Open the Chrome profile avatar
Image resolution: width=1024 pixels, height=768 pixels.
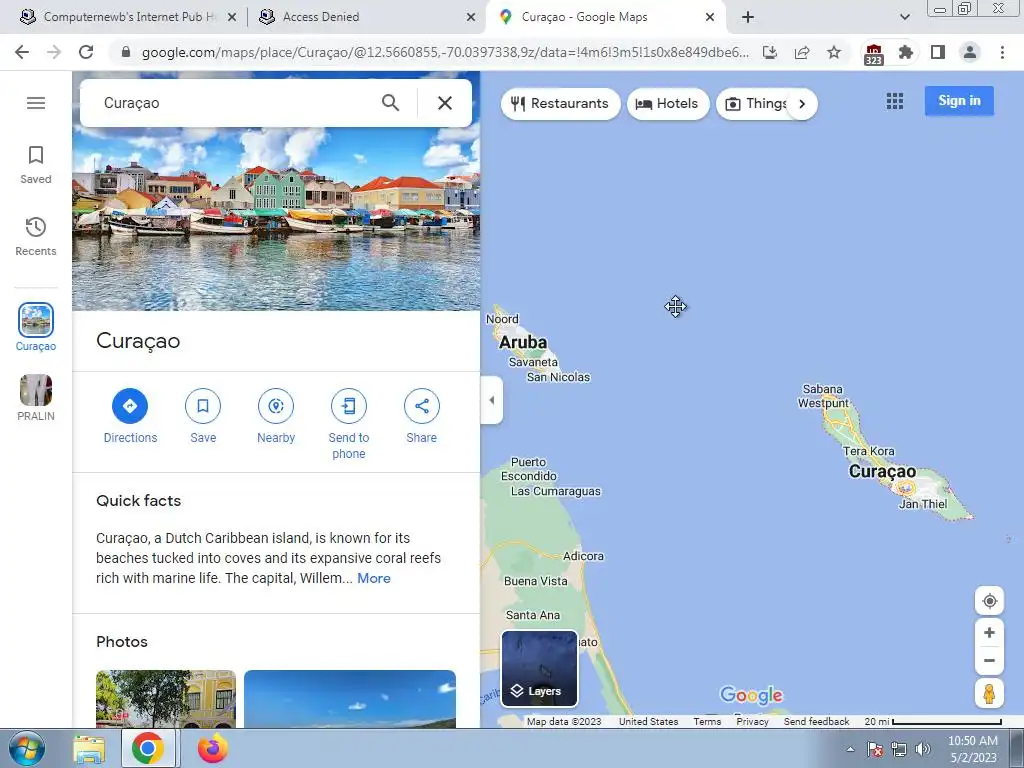click(x=970, y=52)
